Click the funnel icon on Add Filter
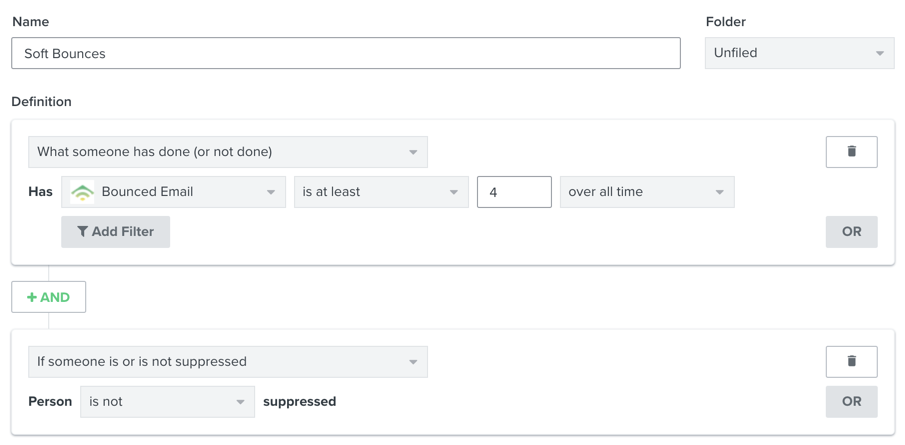 [82, 232]
